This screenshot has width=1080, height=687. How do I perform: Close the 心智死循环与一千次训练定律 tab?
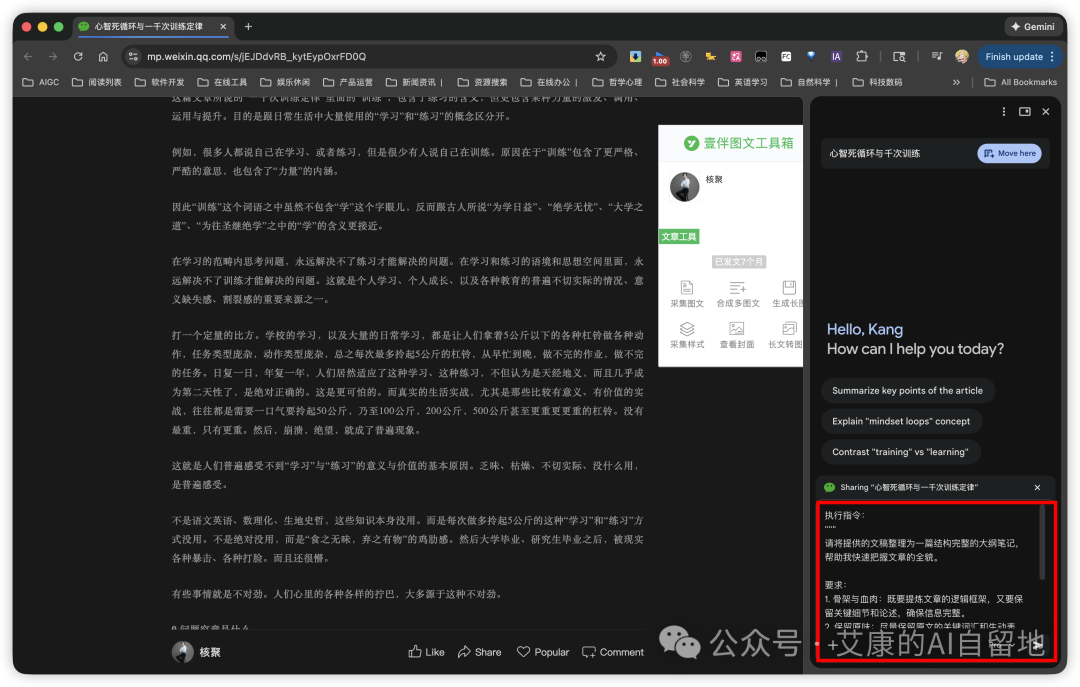pyautogui.click(x=223, y=27)
